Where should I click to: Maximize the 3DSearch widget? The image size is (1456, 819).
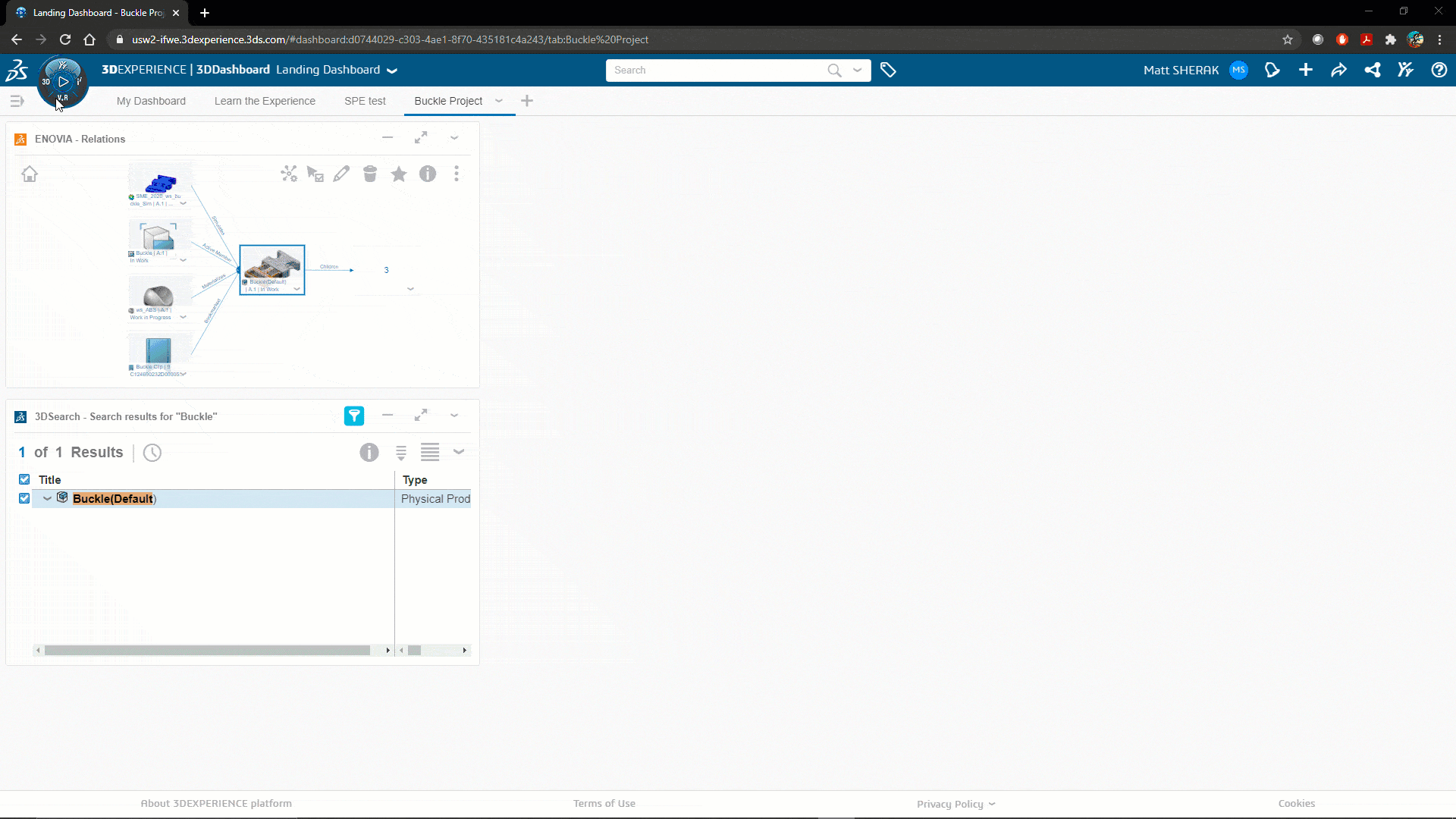click(x=421, y=415)
